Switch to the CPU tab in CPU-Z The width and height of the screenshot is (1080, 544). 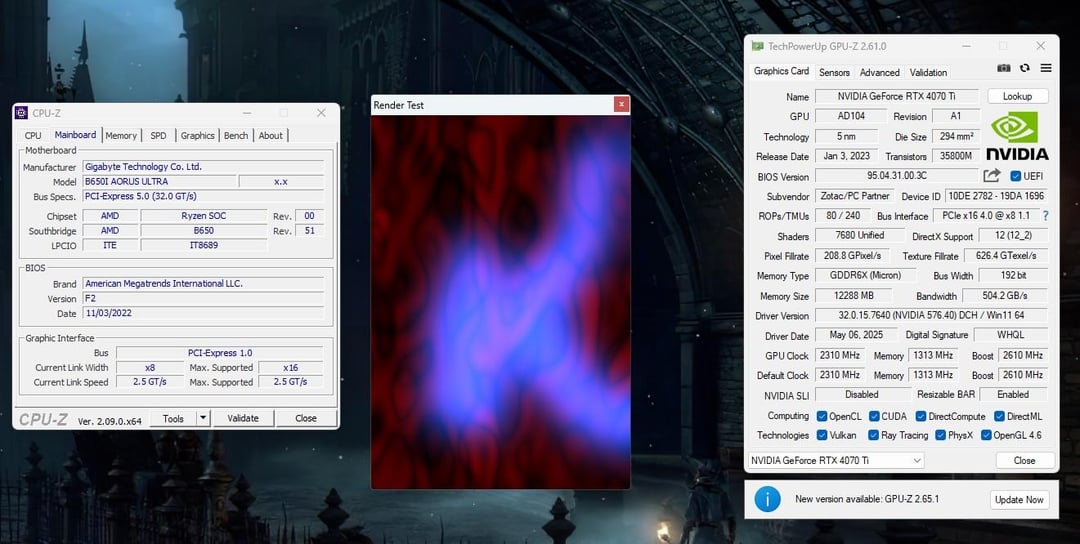coord(33,136)
